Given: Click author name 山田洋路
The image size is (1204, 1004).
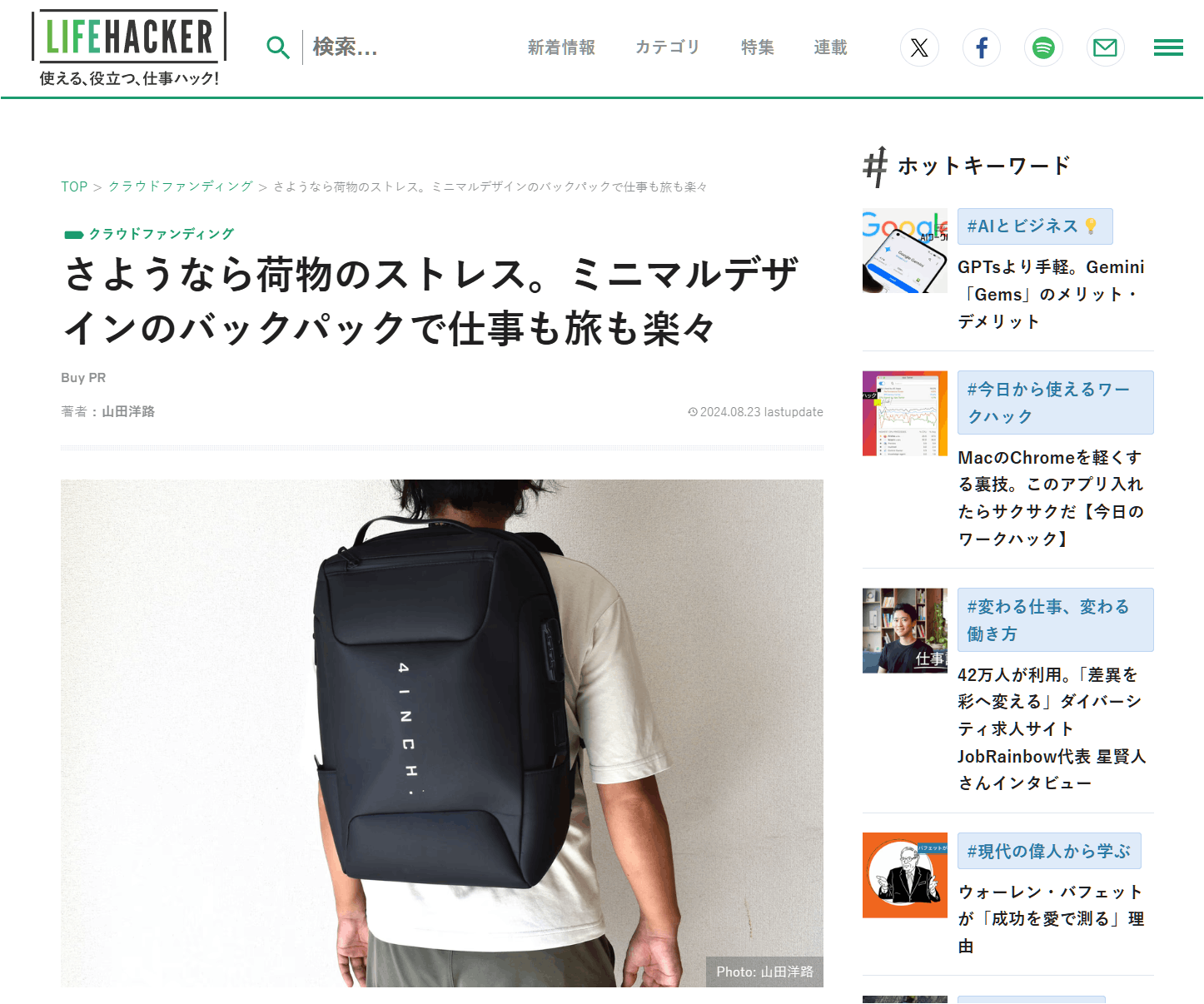Looking at the screenshot, I should coord(128,411).
